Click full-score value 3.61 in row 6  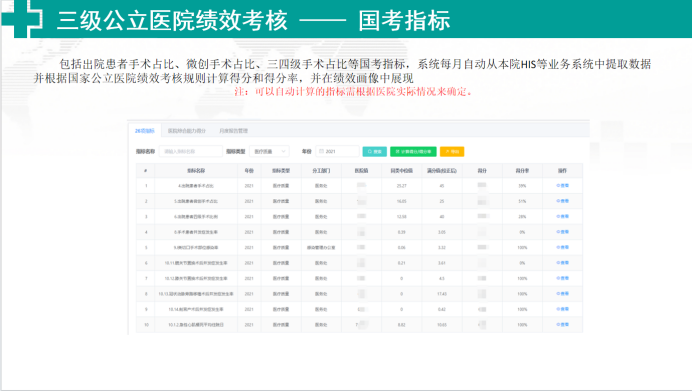point(442,263)
